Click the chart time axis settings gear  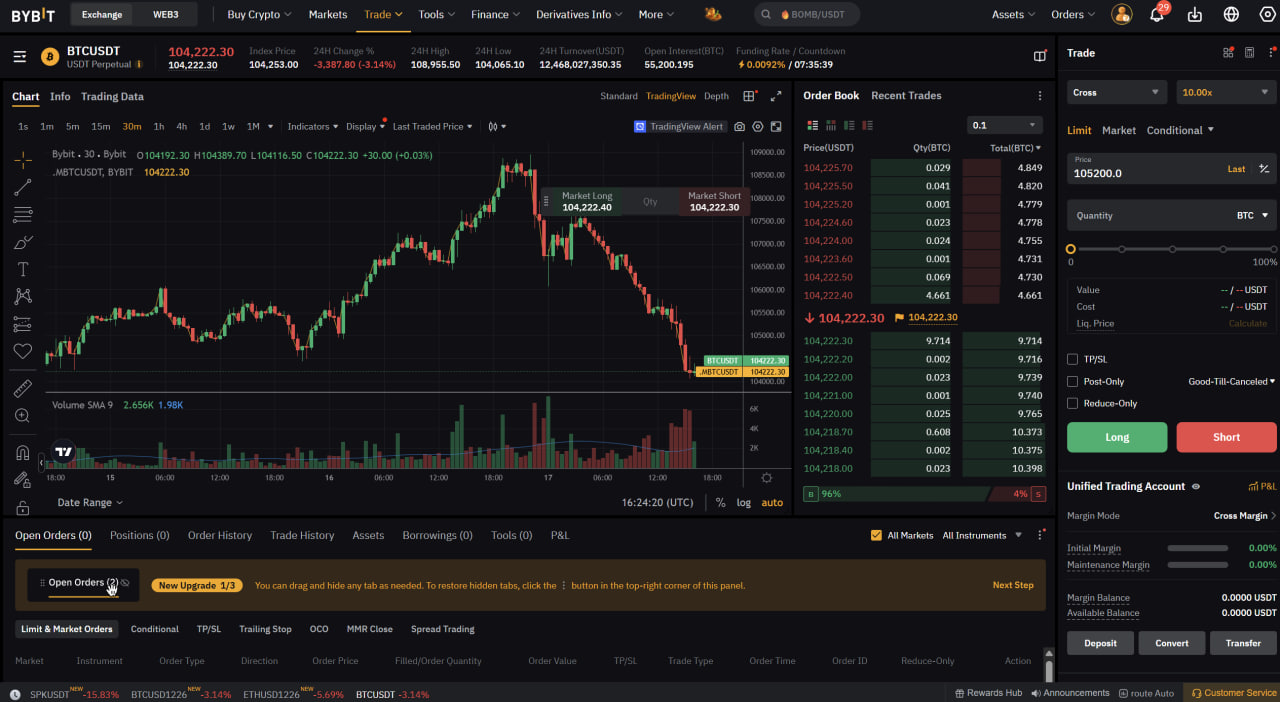pos(767,478)
